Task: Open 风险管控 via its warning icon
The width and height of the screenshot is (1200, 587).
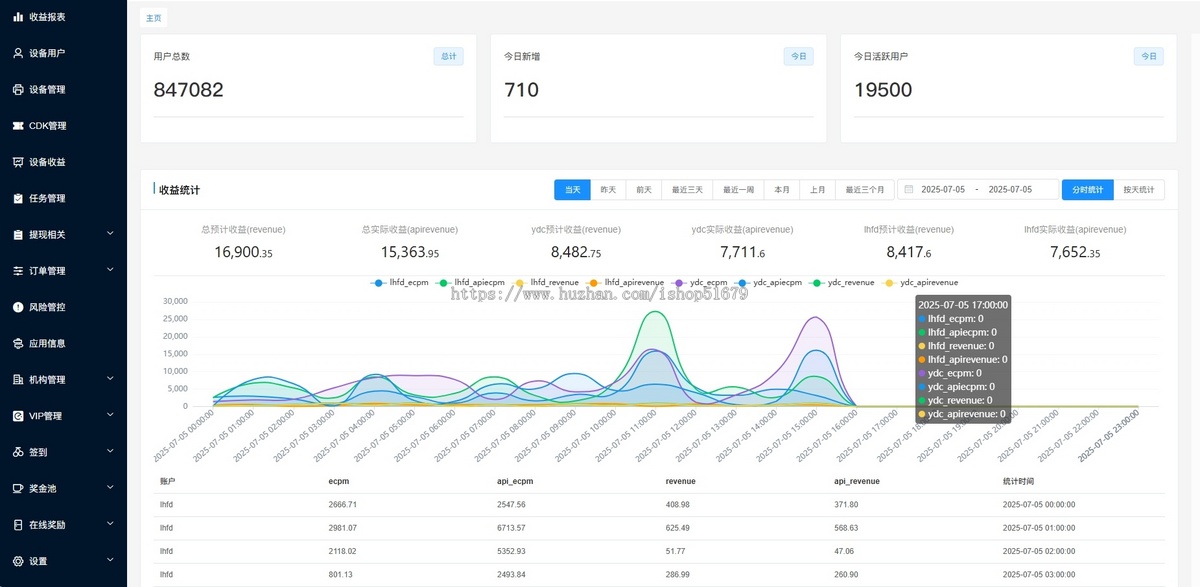Action: click(18, 307)
